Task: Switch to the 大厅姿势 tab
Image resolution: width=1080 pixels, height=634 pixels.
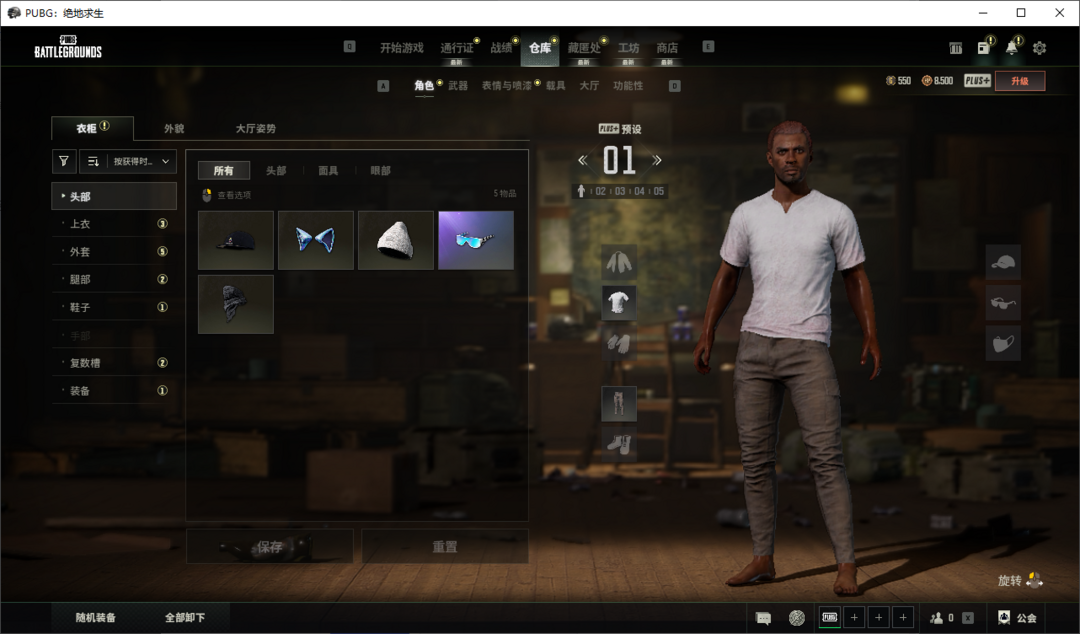Action: tap(256, 129)
